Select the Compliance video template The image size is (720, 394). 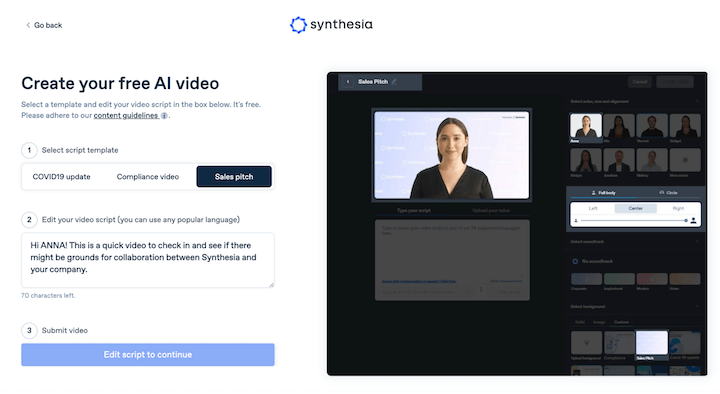click(147, 177)
